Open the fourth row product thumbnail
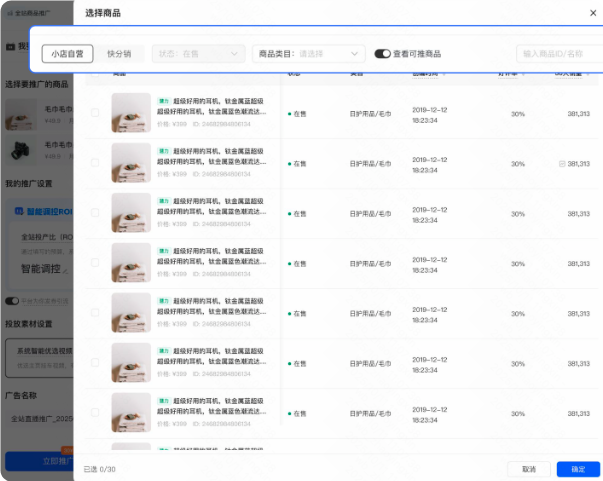This screenshot has width=603, height=481. pos(131,263)
